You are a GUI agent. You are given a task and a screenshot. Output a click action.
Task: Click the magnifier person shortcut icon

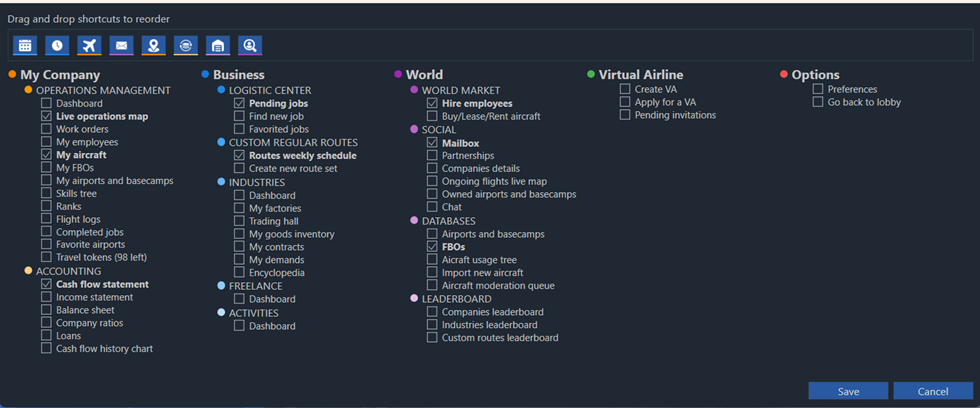250,45
